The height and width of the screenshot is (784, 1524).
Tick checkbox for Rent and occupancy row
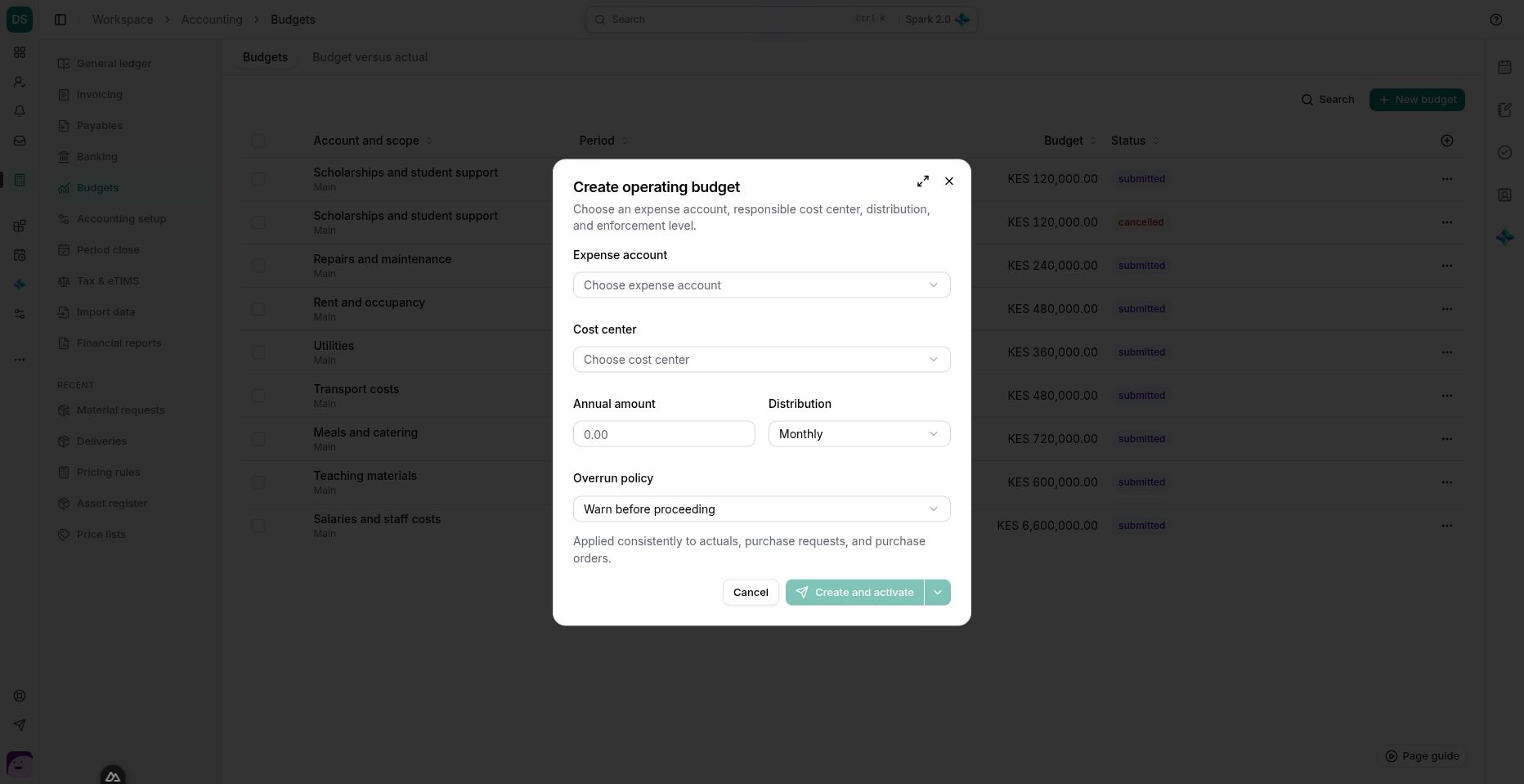coord(258,309)
